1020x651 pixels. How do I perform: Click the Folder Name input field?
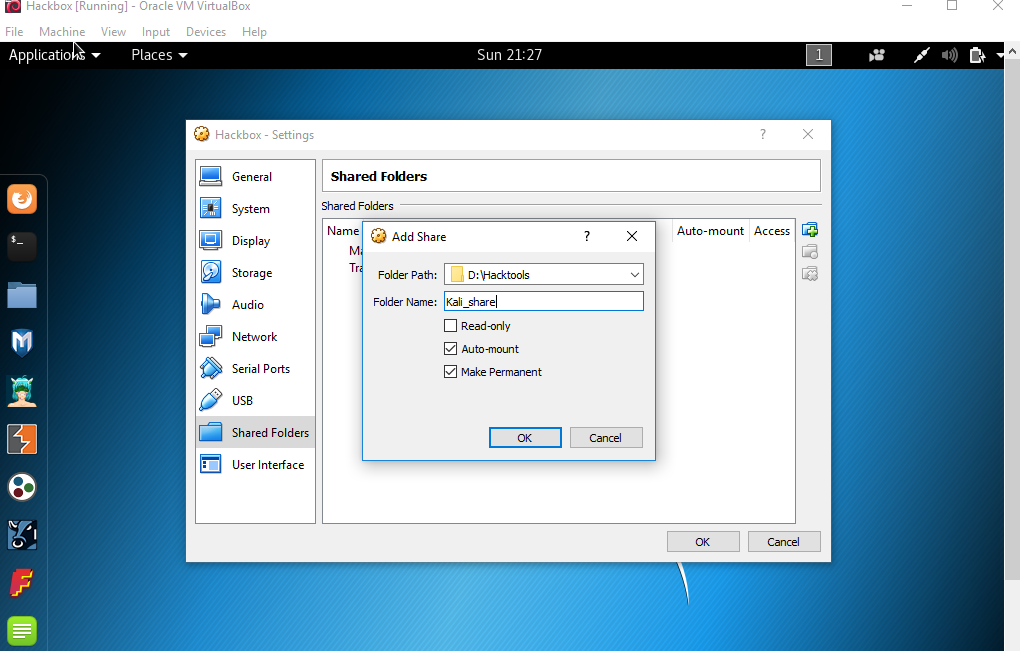pos(544,301)
